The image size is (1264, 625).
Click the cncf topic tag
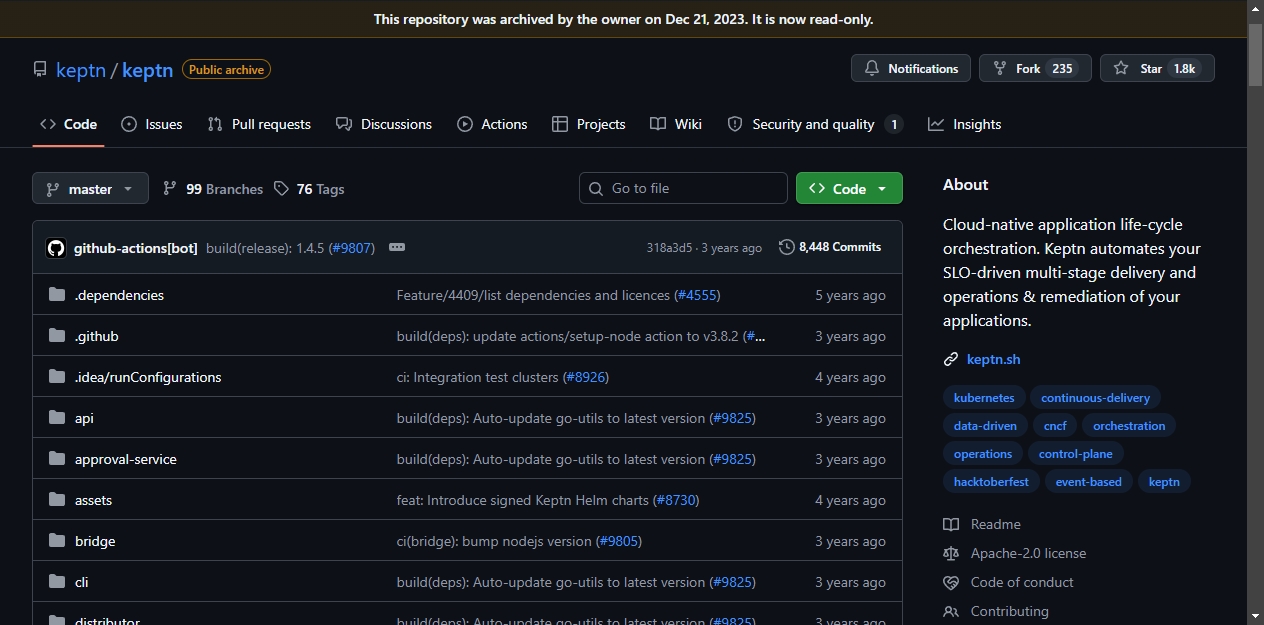[x=1055, y=426]
